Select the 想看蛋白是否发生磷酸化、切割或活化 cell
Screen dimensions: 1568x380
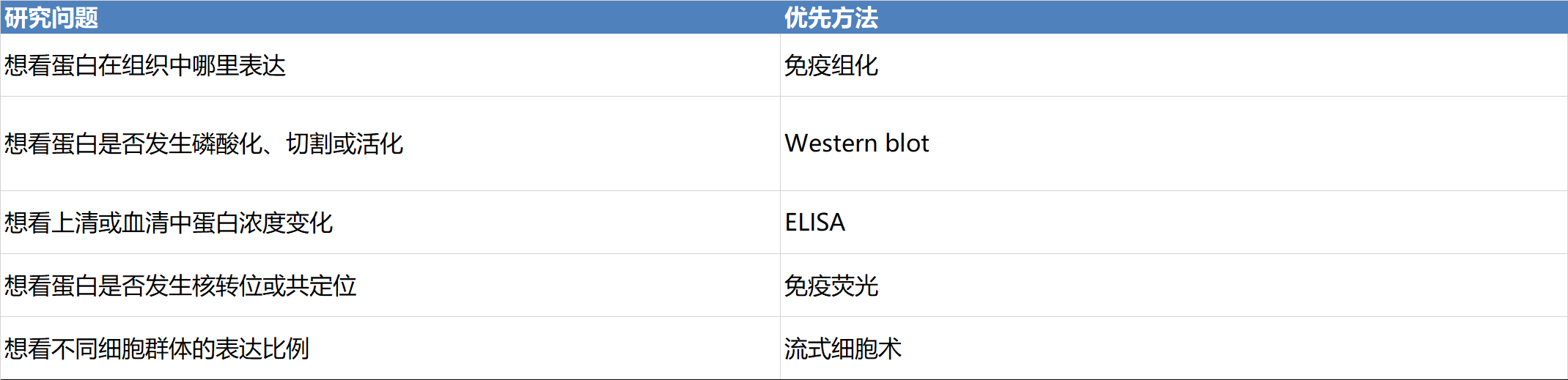pos(204,144)
